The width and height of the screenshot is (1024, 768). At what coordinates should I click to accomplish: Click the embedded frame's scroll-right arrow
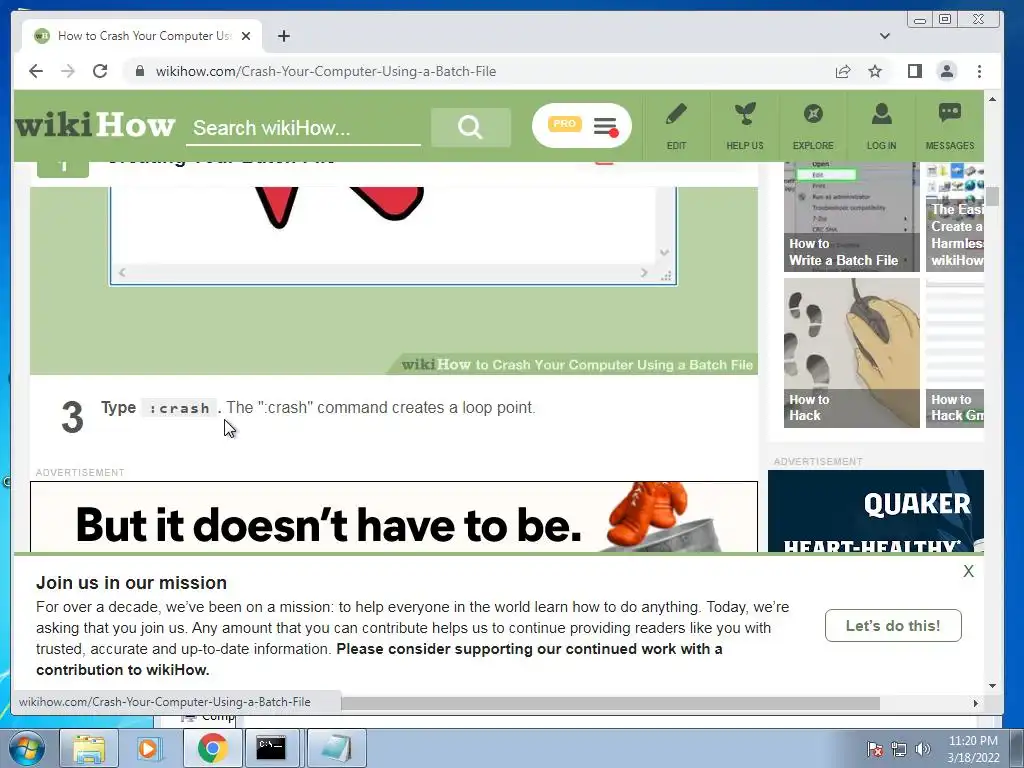644,273
